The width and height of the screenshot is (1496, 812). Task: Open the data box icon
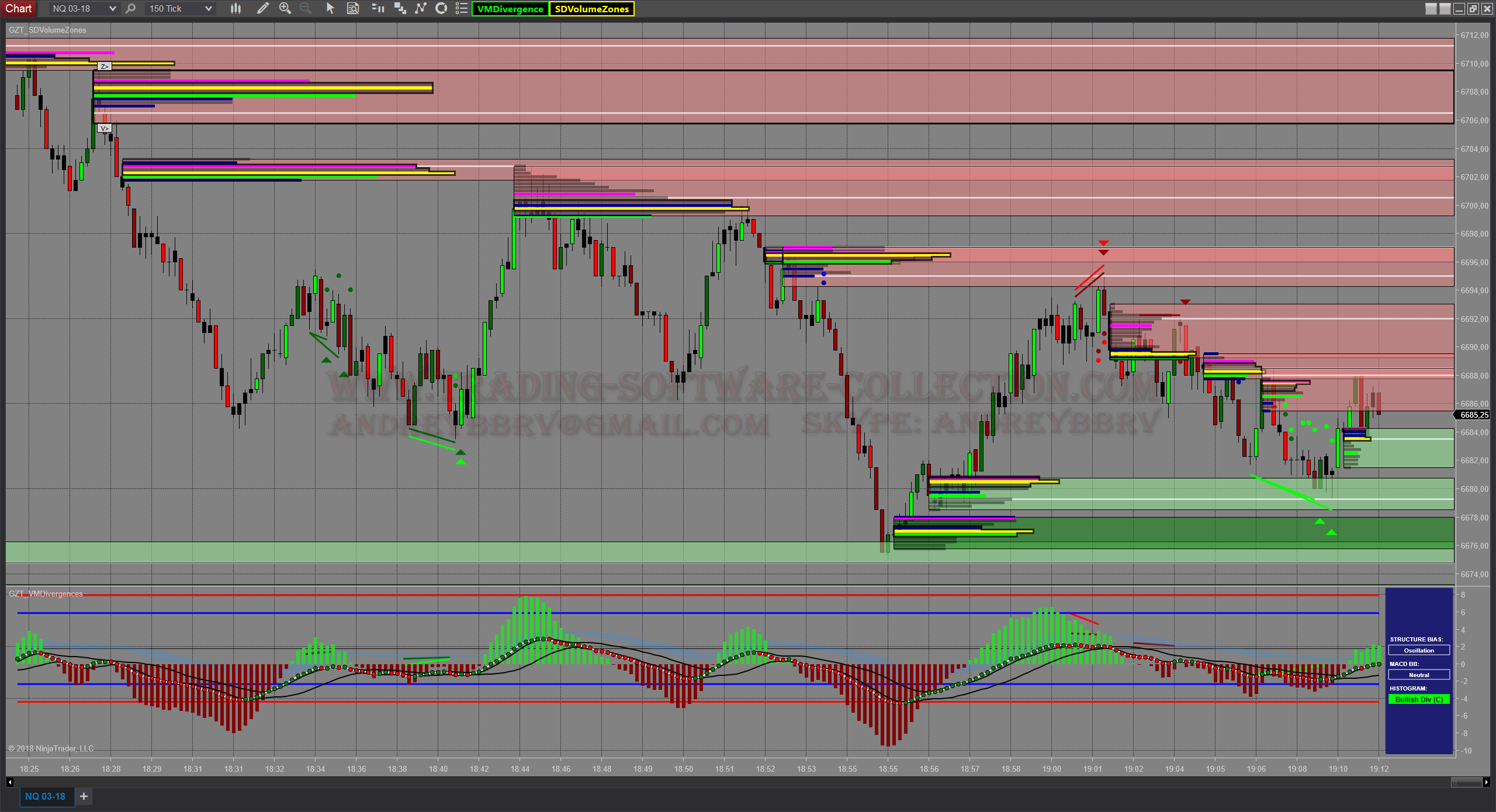(x=353, y=8)
